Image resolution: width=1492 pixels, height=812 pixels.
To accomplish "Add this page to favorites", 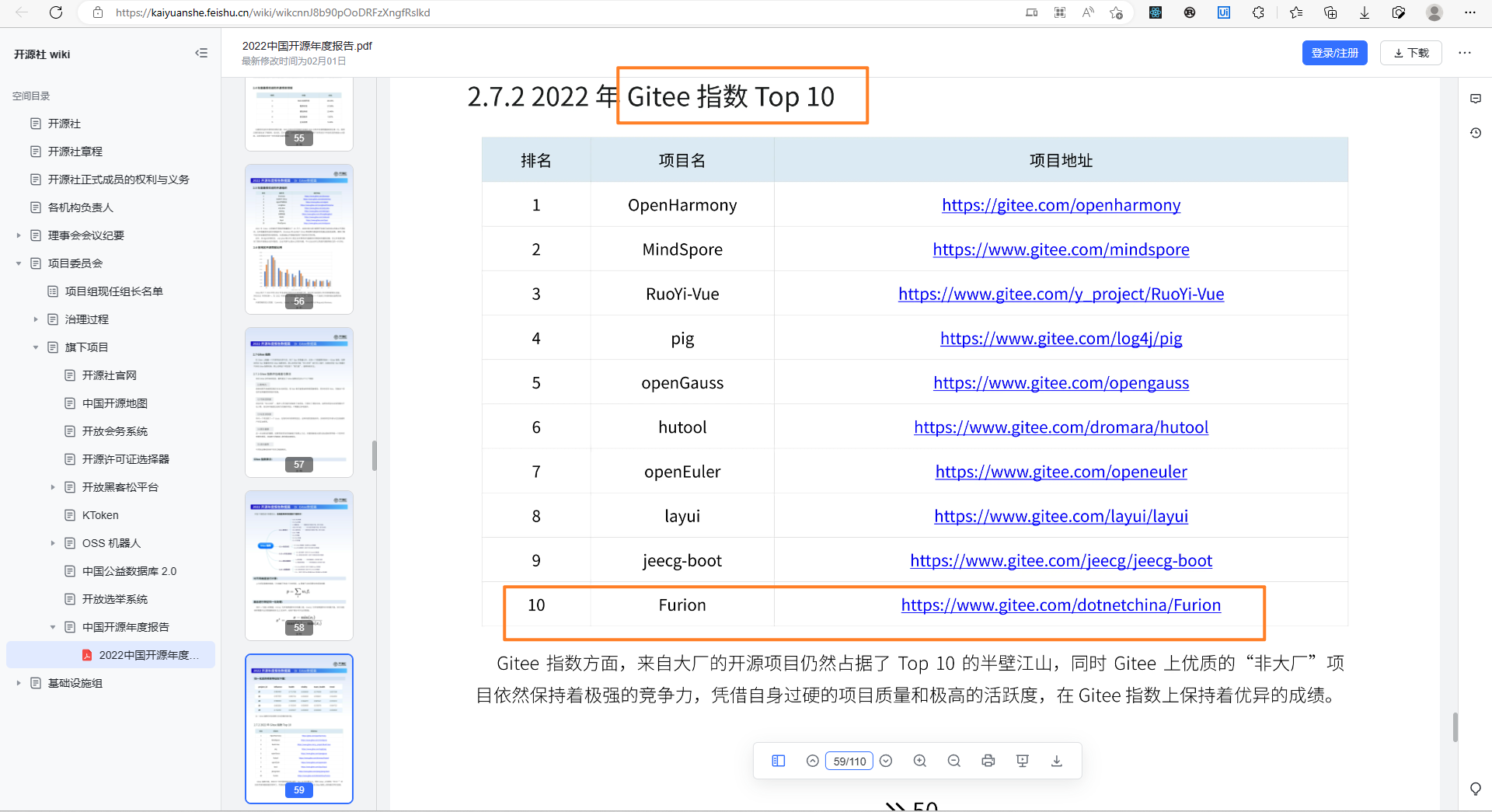I will pyautogui.click(x=1117, y=12).
